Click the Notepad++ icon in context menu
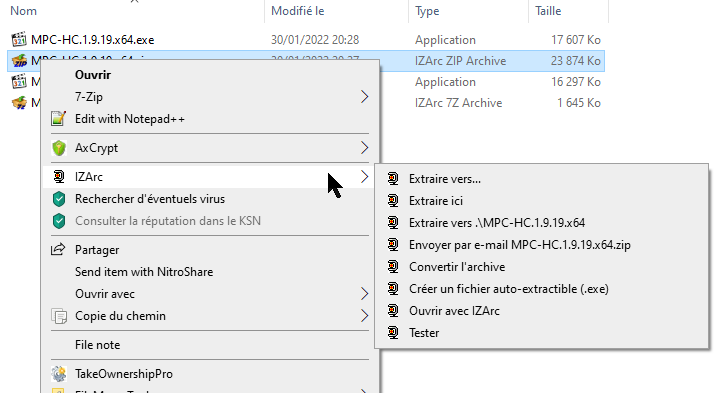The image size is (717, 393). point(58,118)
